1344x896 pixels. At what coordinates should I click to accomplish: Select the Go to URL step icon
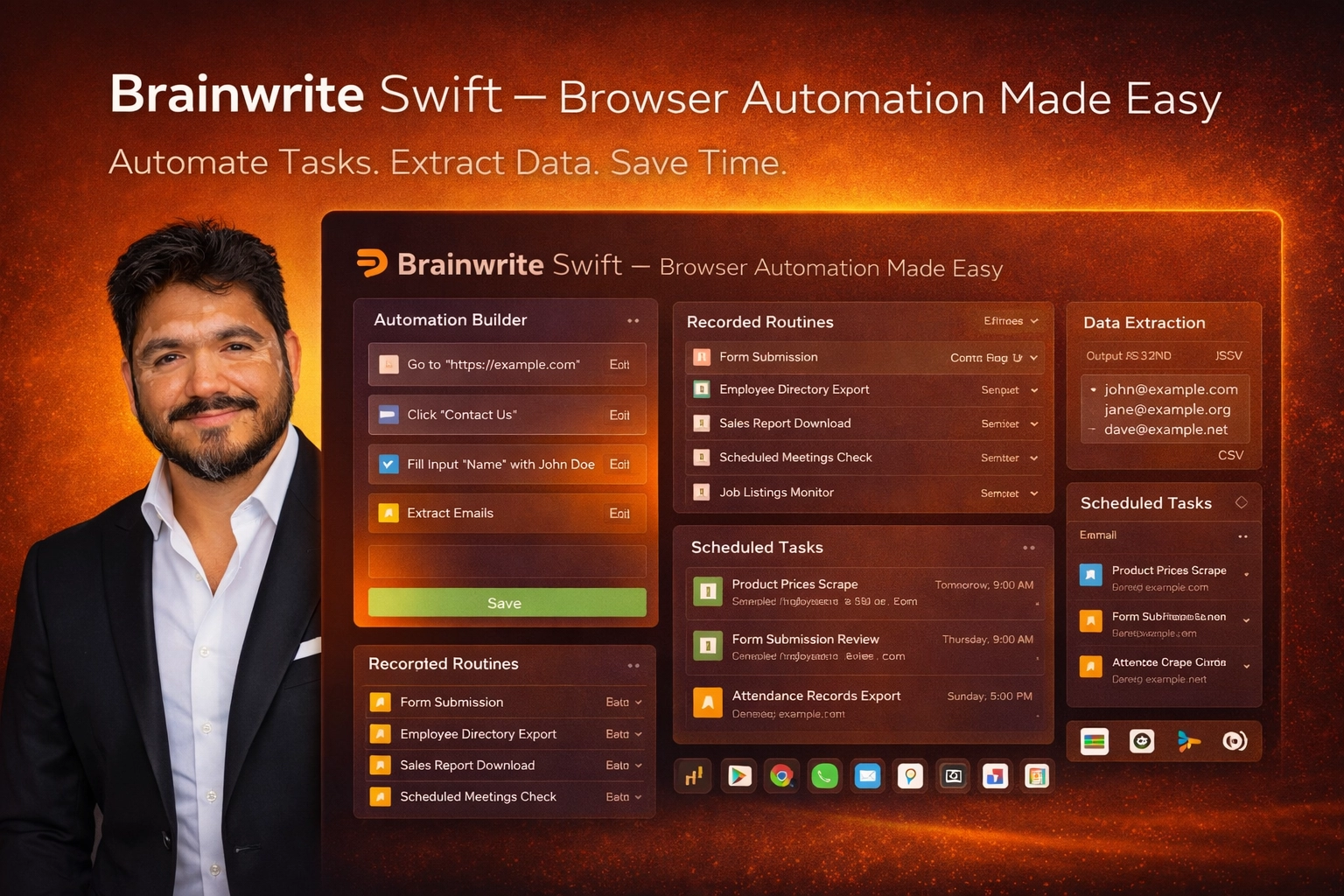click(388, 364)
